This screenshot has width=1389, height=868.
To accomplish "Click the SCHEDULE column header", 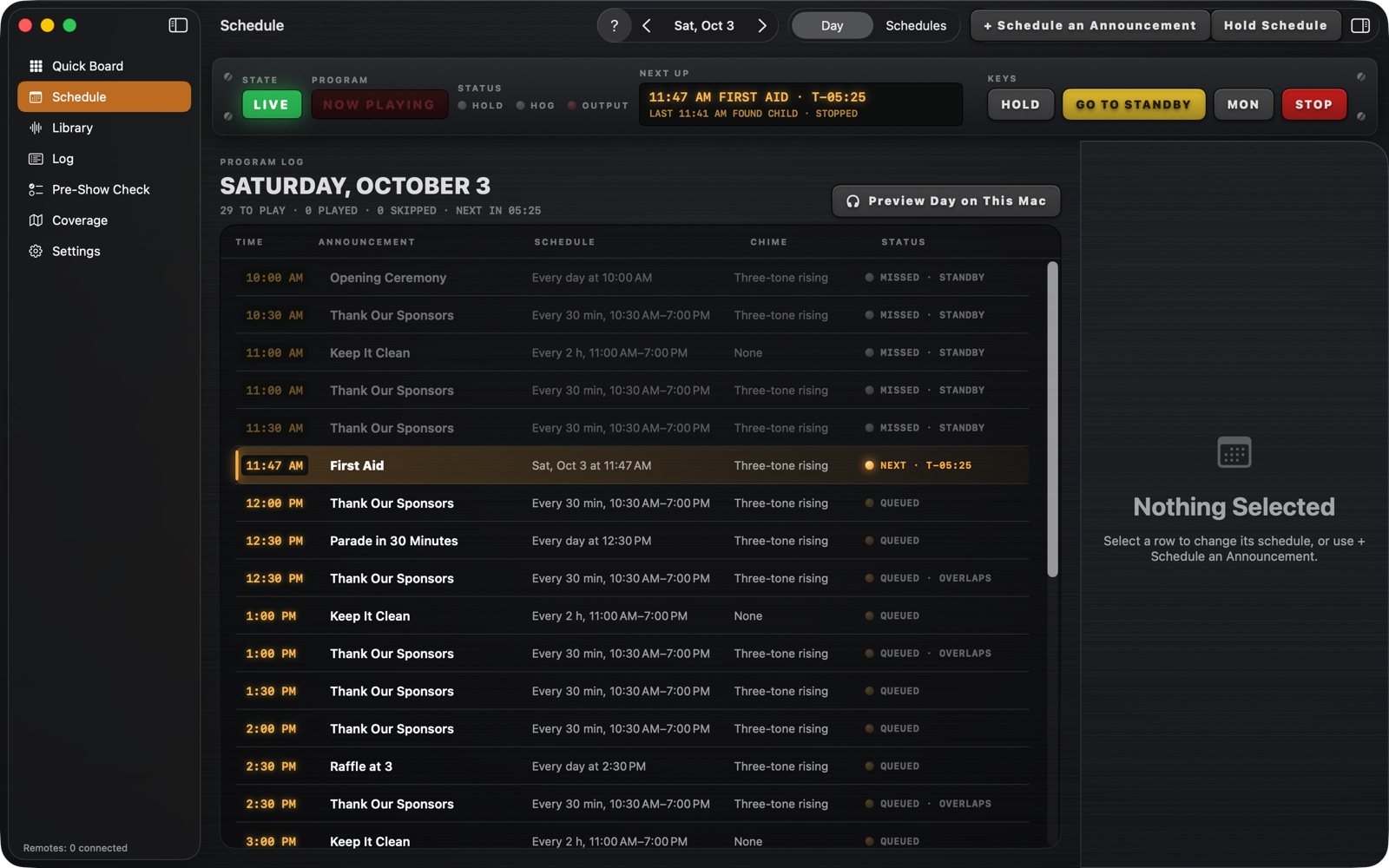I will pos(564,242).
